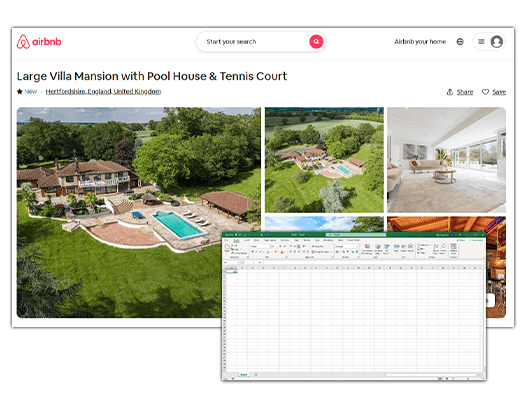The image size is (528, 395).
Task: Switch to the Data tab in Excel
Action: (x=296, y=240)
